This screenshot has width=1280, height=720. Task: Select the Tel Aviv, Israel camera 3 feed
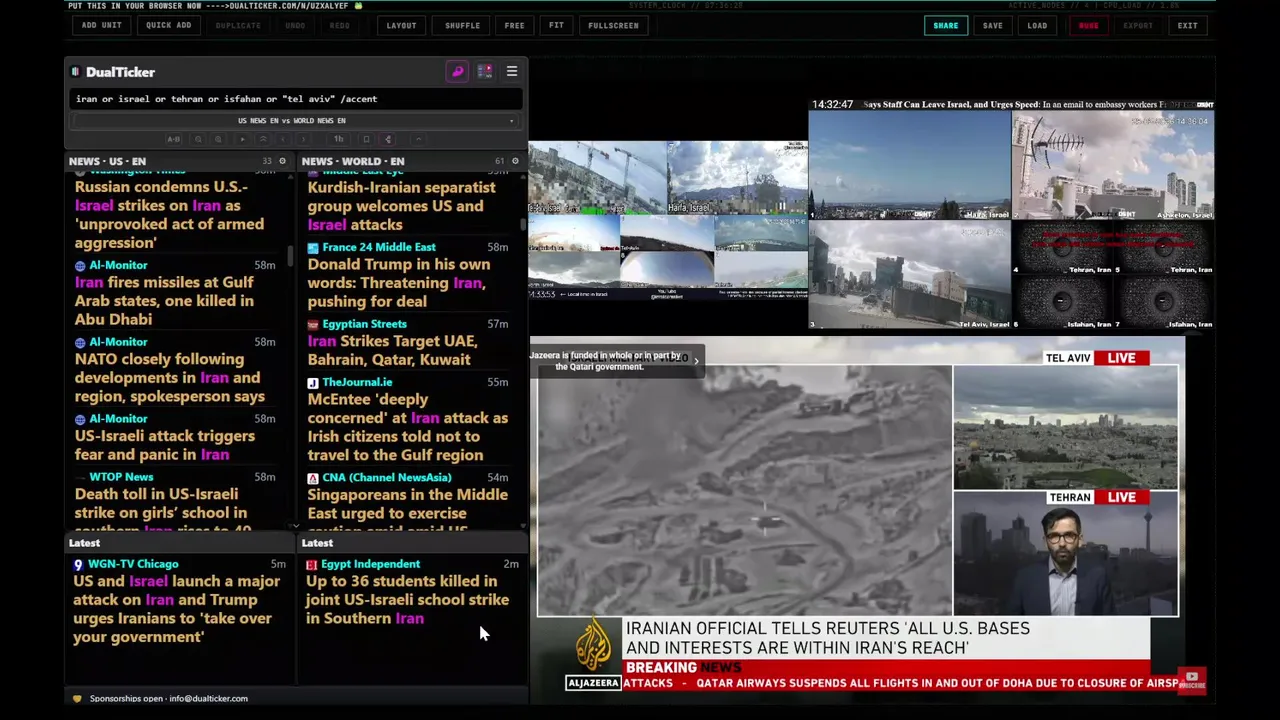click(x=909, y=274)
